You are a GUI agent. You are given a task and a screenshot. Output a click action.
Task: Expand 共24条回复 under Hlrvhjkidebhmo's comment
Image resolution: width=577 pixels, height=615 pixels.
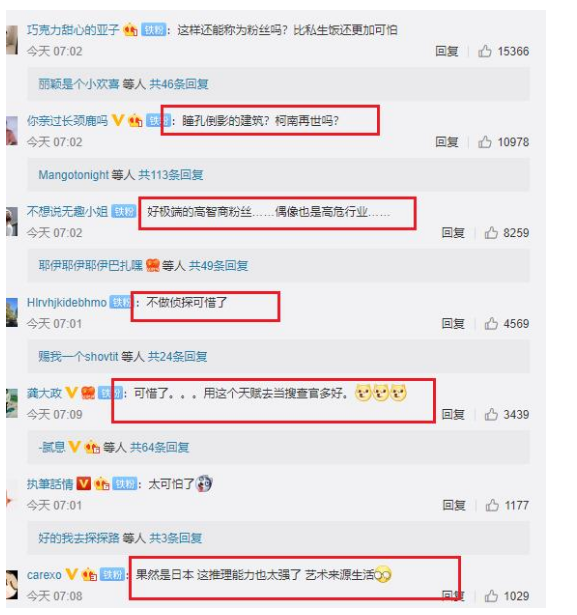tap(177, 357)
